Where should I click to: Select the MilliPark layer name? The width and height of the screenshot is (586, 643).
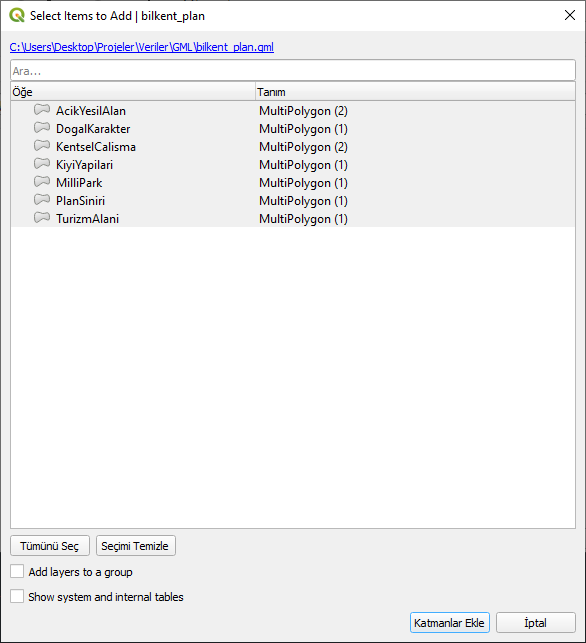pos(79,182)
